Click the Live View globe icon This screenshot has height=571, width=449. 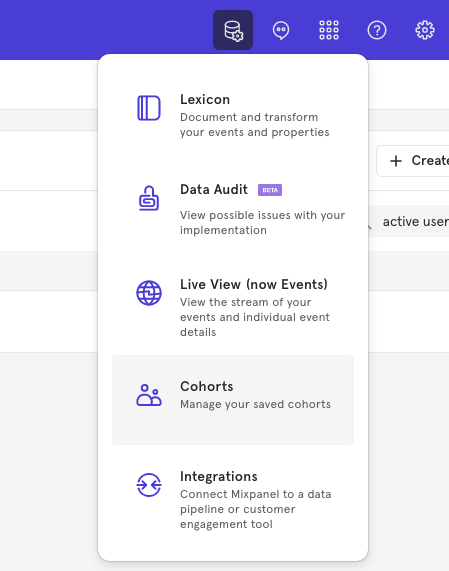149,293
